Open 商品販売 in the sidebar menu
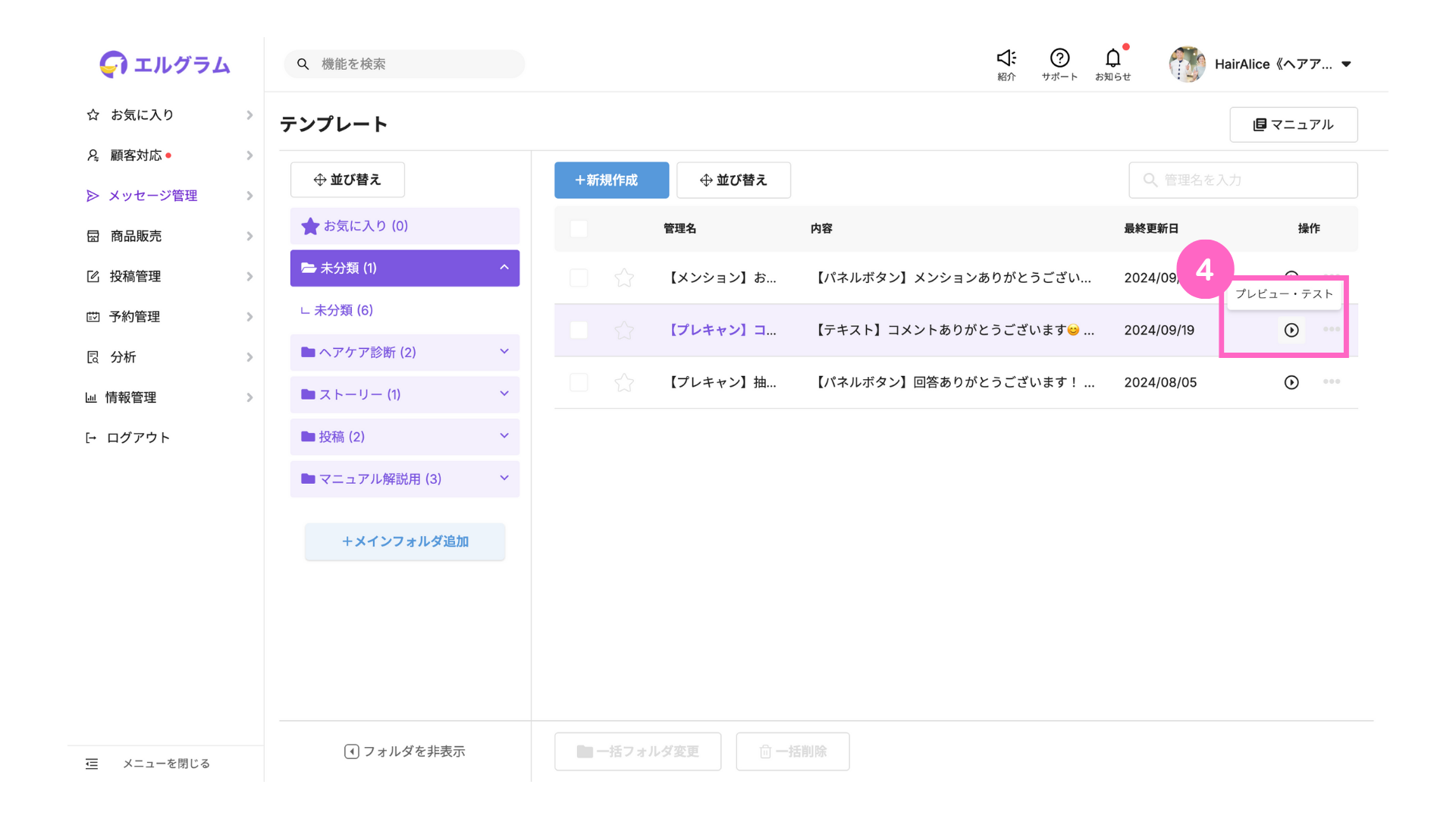Viewport: 1456px width, 819px height. pos(136,236)
